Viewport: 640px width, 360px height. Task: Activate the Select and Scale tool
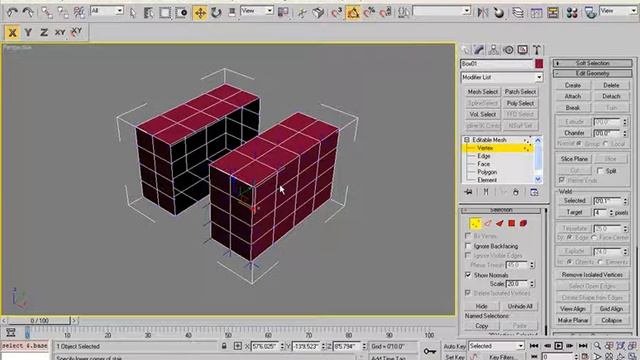pyautogui.click(x=232, y=13)
